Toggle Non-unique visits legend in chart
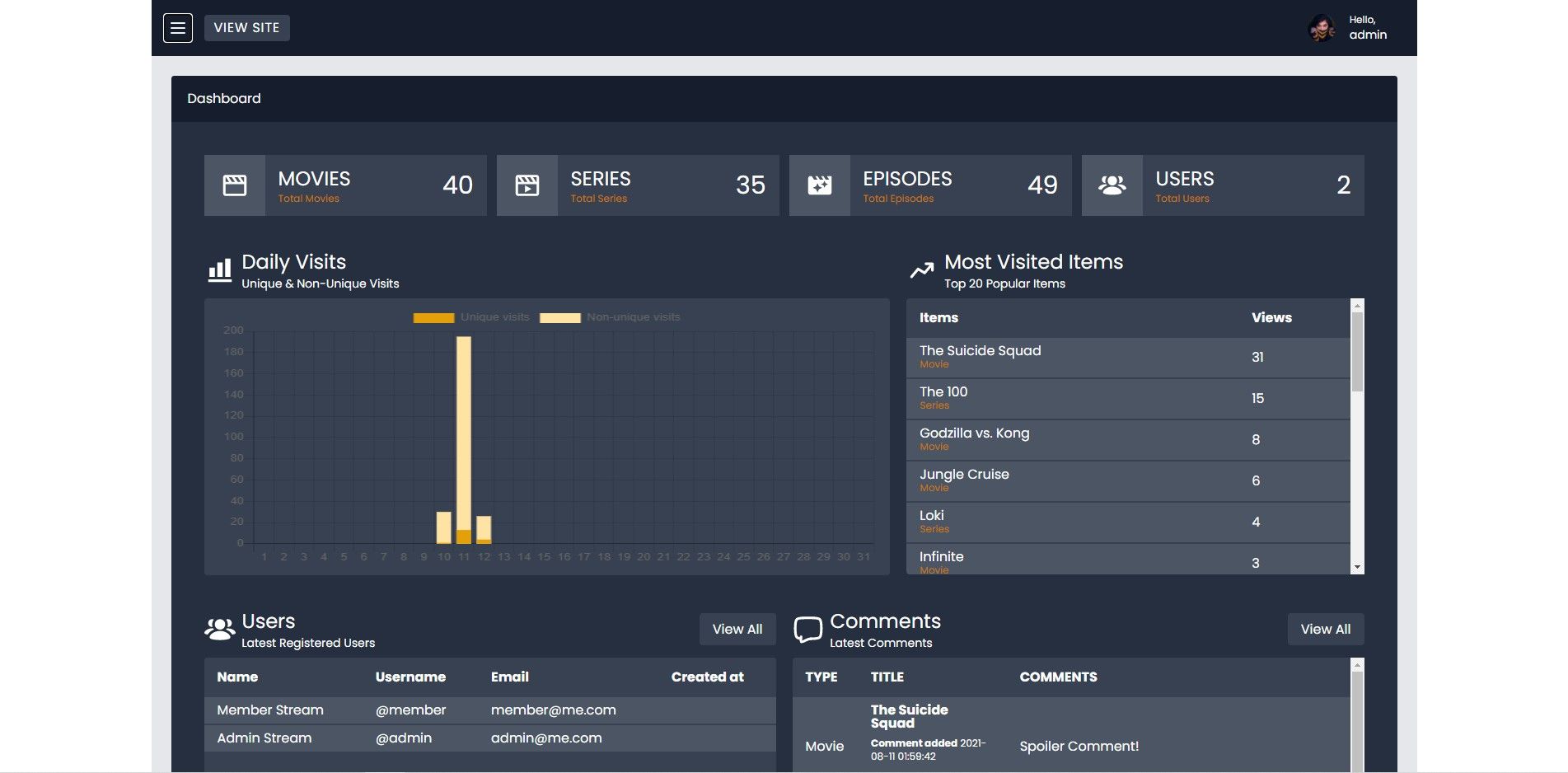Image resolution: width=1568 pixels, height=773 pixels. coord(611,317)
